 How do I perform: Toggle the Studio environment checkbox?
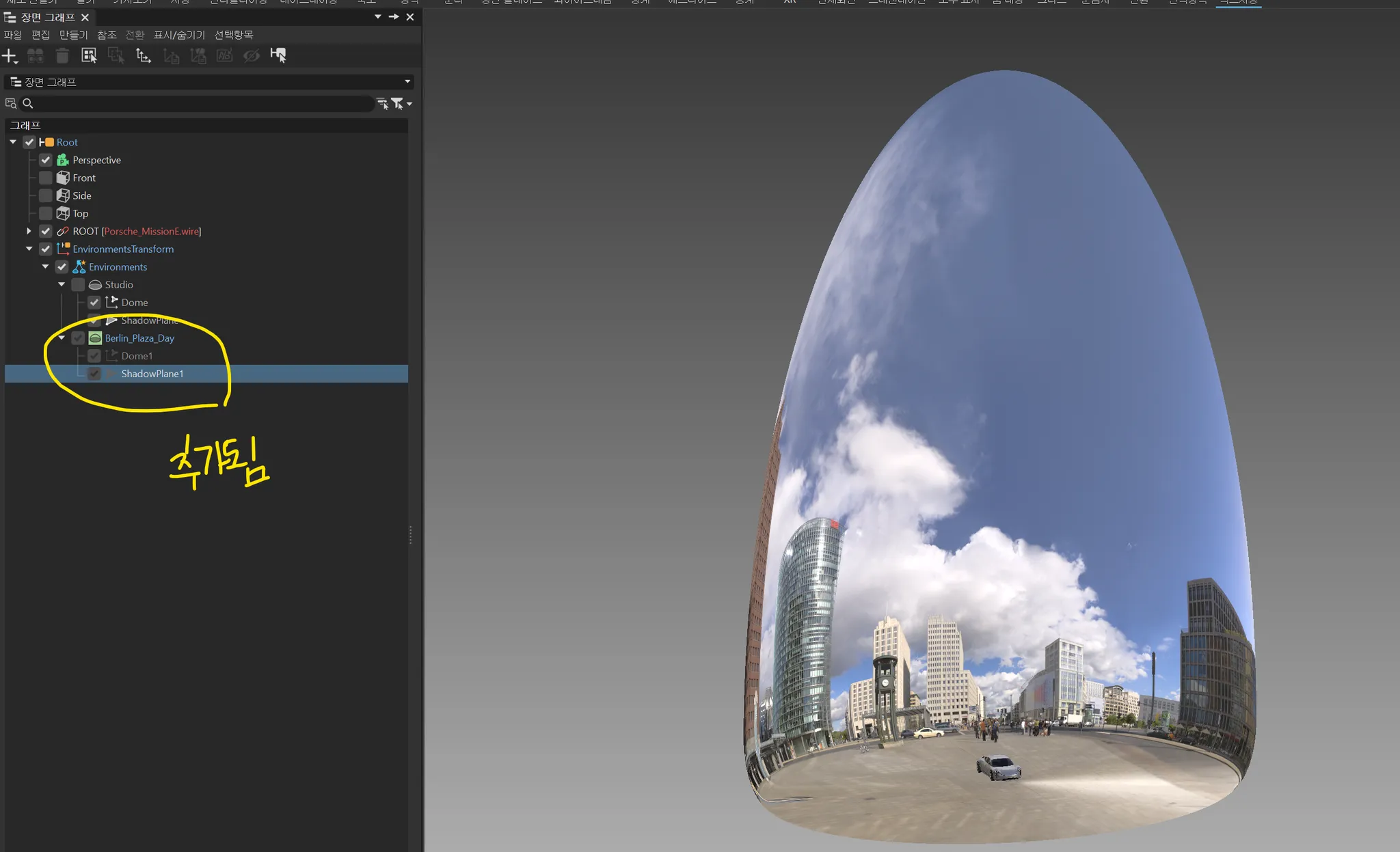[x=78, y=285]
